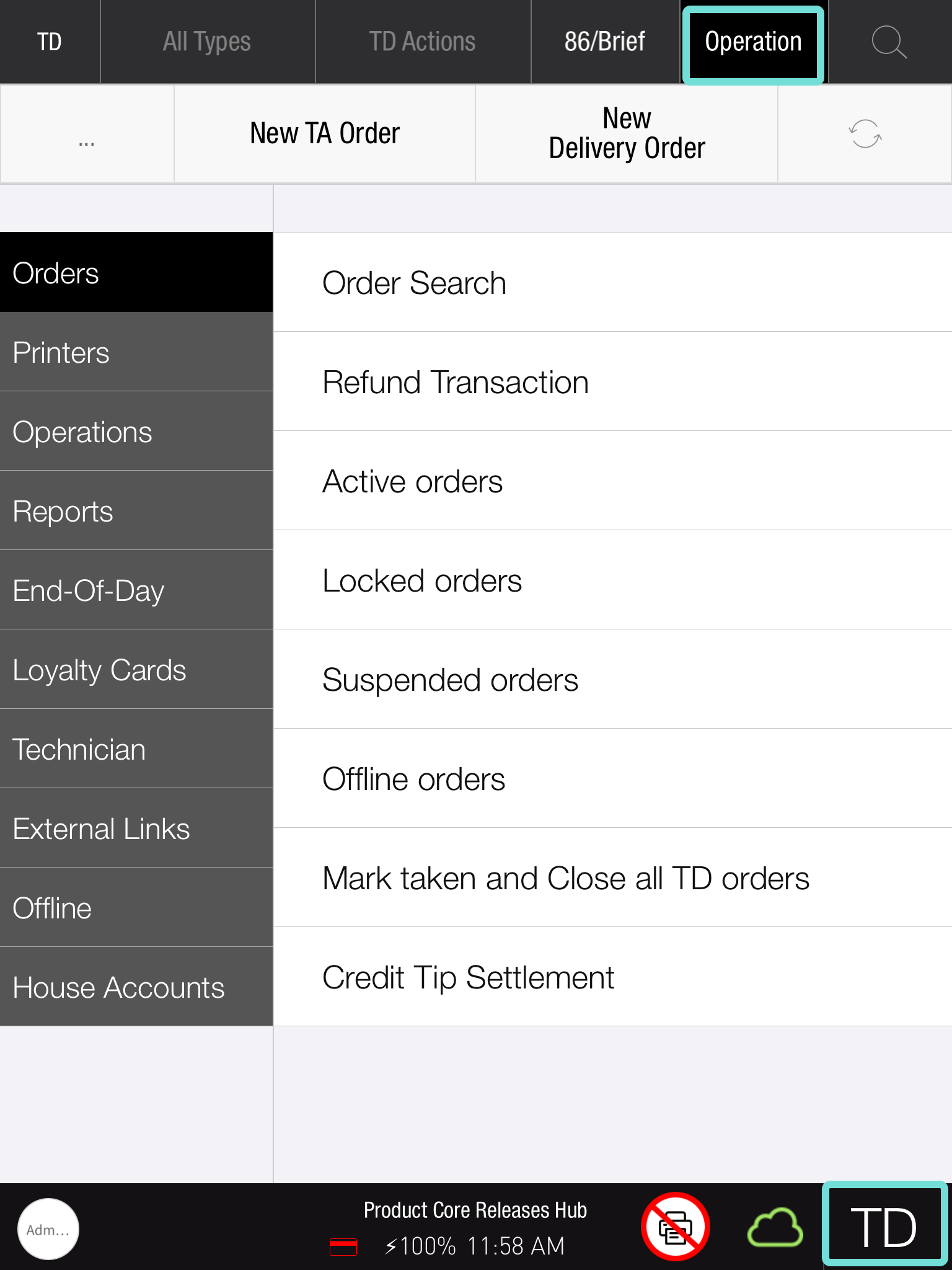
Task: Start a New Delivery Order
Action: click(627, 134)
